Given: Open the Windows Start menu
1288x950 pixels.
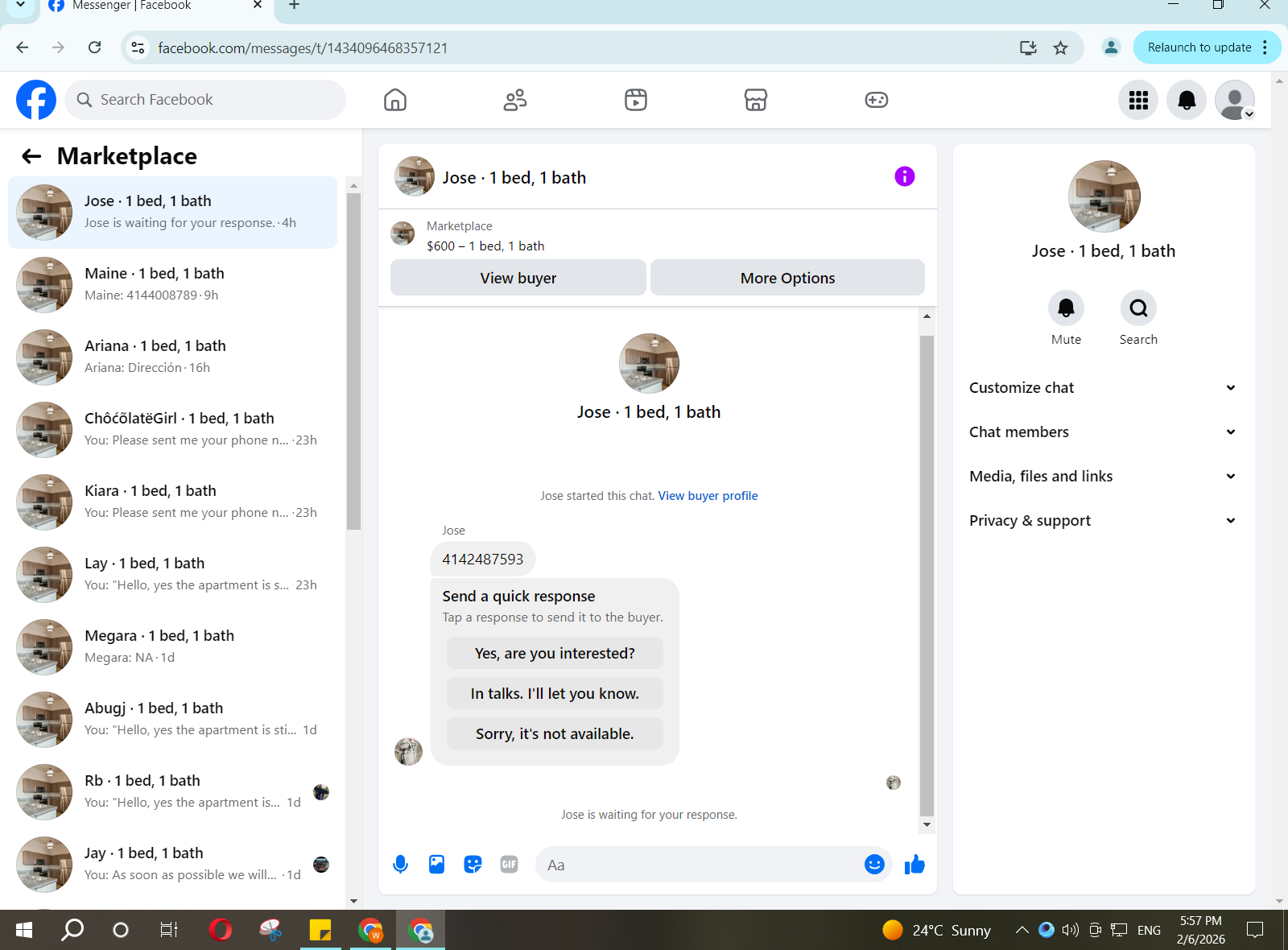Looking at the screenshot, I should coord(24,930).
